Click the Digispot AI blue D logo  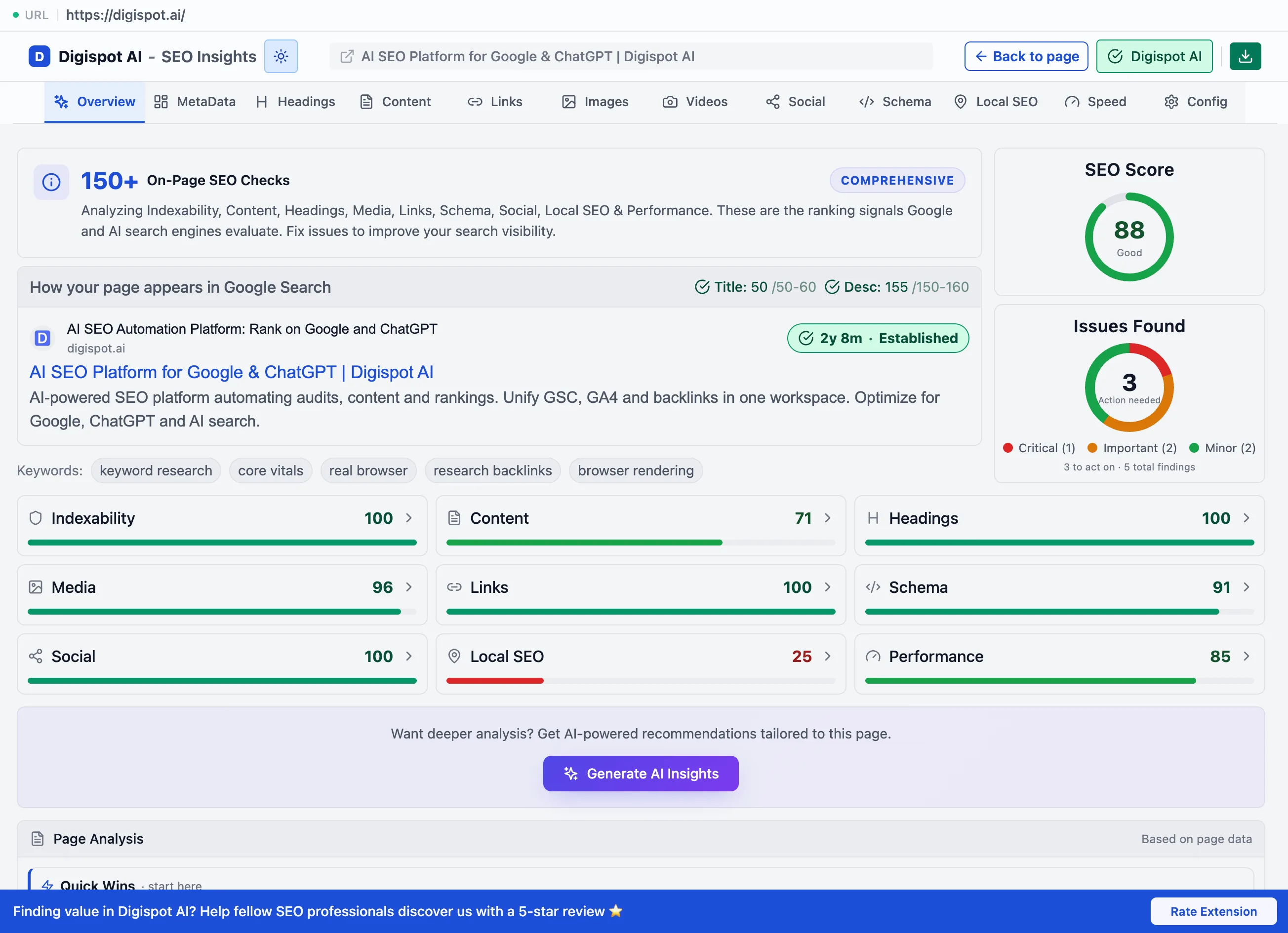[39, 56]
